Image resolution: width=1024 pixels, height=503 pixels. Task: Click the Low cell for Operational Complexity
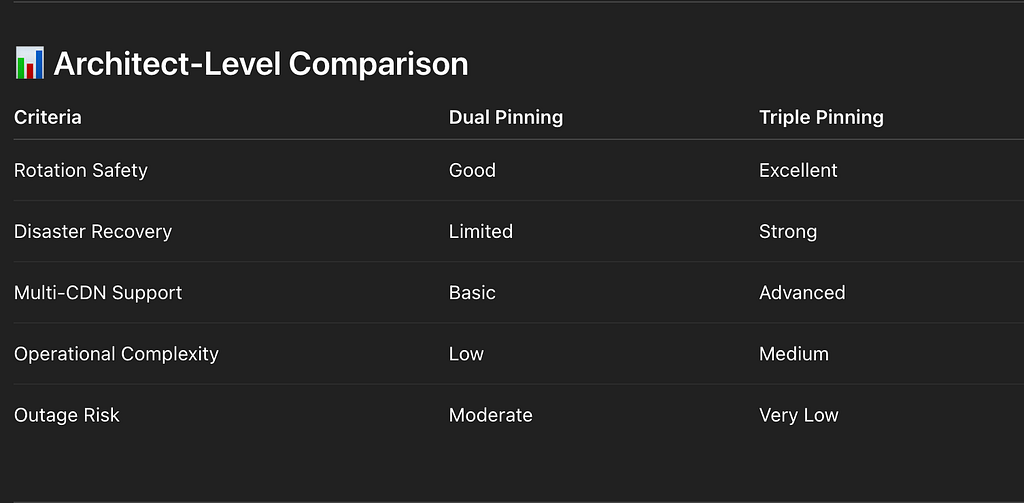pos(466,354)
